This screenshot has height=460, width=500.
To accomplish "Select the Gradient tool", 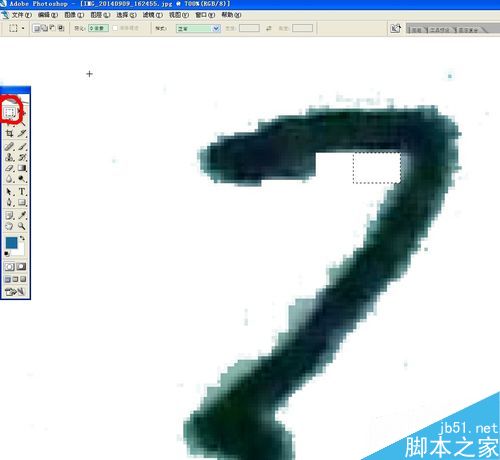I will click(22, 168).
